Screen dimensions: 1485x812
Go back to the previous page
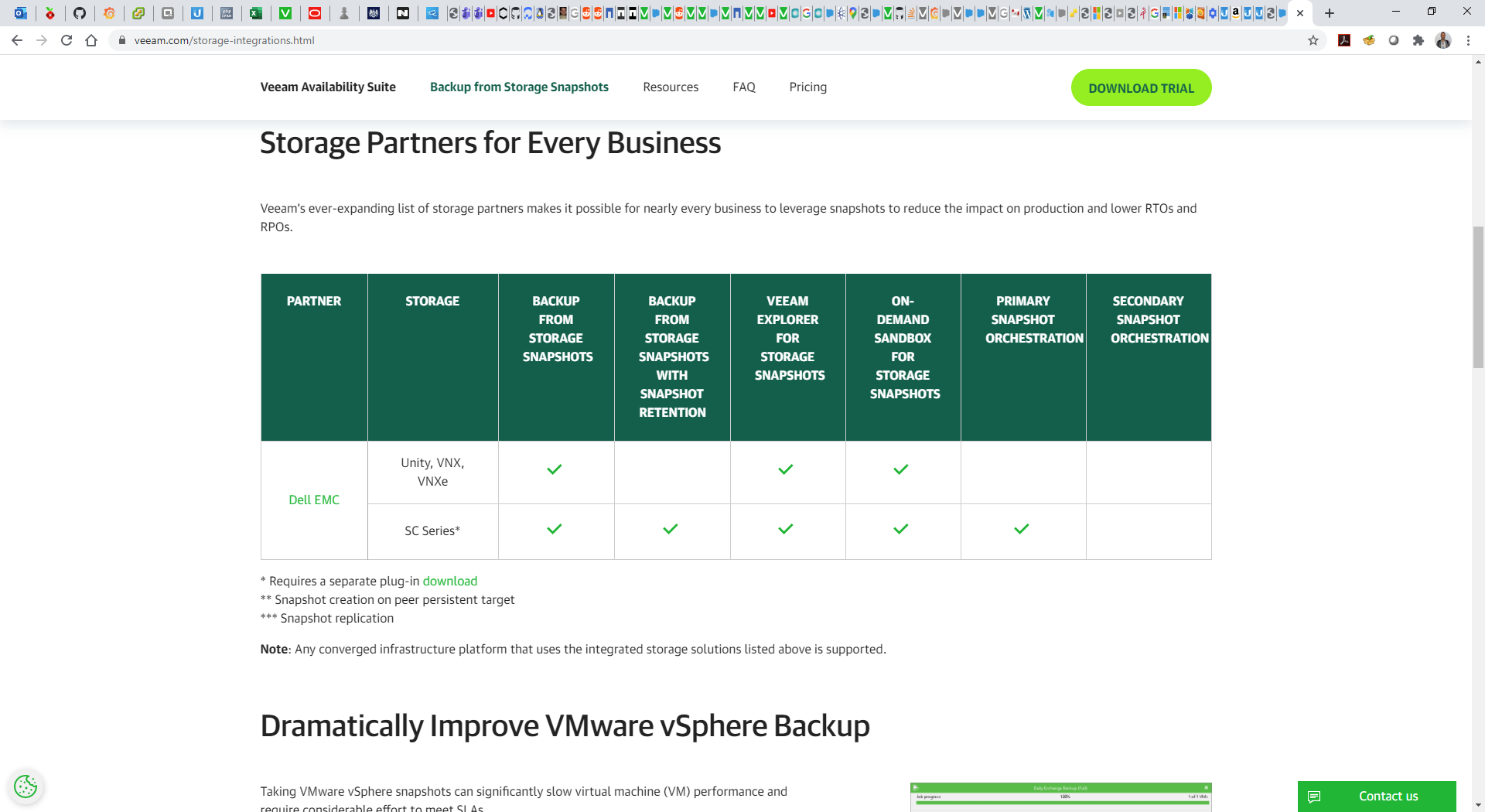coord(17,40)
